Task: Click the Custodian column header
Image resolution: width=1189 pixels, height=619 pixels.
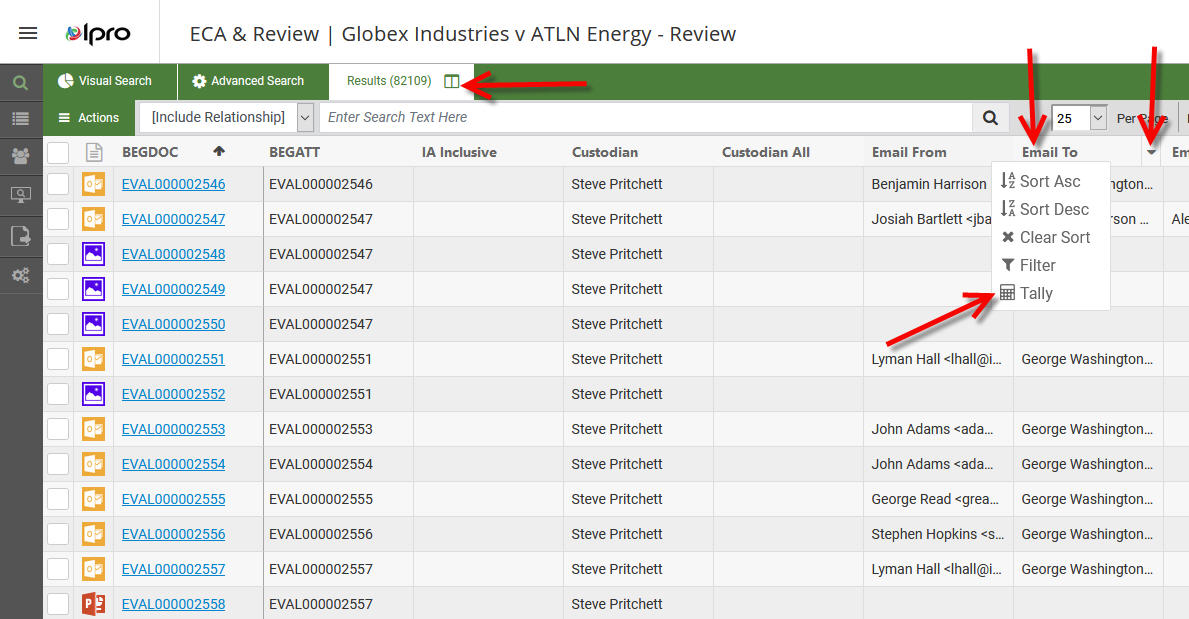Action: 604,152
